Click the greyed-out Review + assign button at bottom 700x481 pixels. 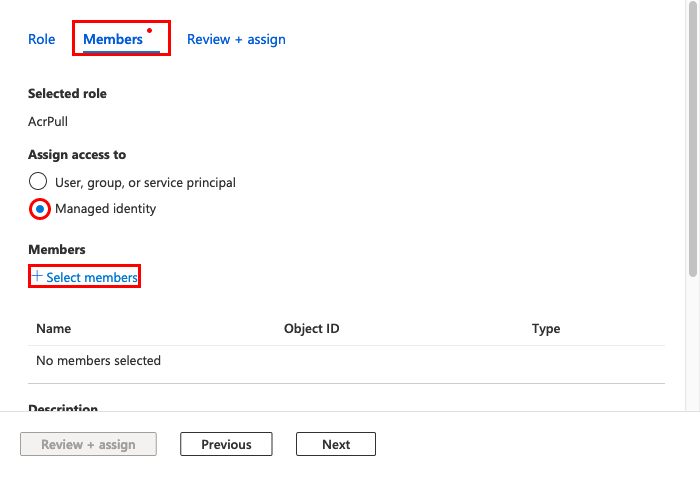(88, 444)
